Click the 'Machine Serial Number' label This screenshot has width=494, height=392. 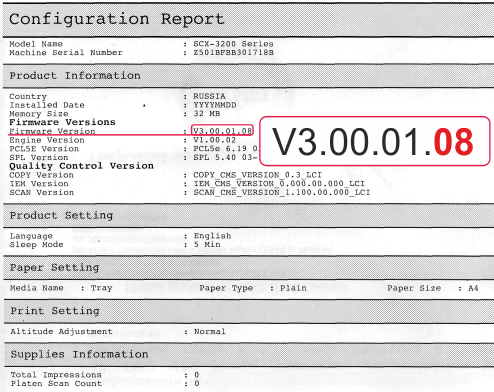[66, 53]
